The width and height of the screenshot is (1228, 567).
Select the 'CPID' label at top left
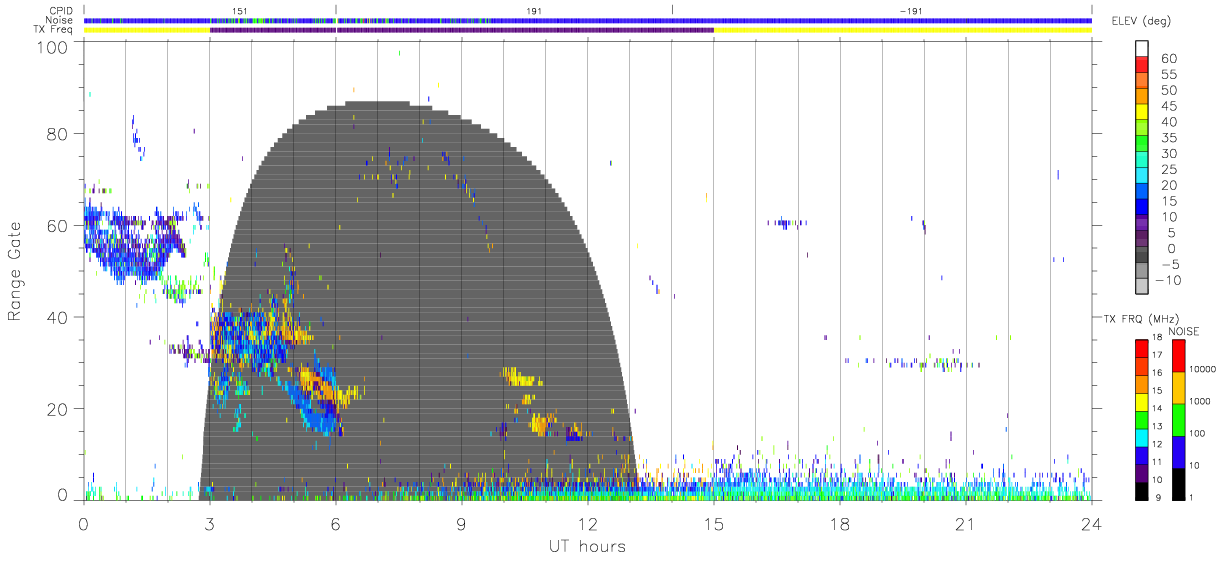[x=62, y=10]
